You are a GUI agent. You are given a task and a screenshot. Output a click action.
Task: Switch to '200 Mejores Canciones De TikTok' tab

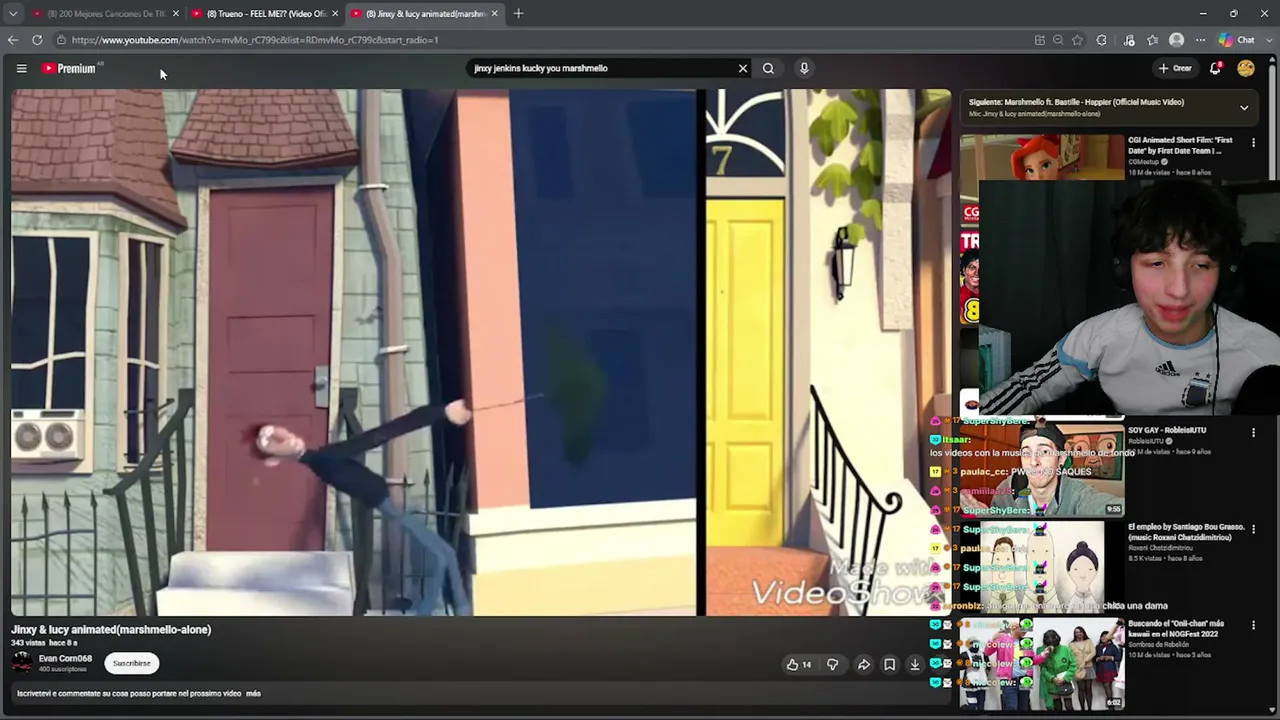[x=105, y=14]
